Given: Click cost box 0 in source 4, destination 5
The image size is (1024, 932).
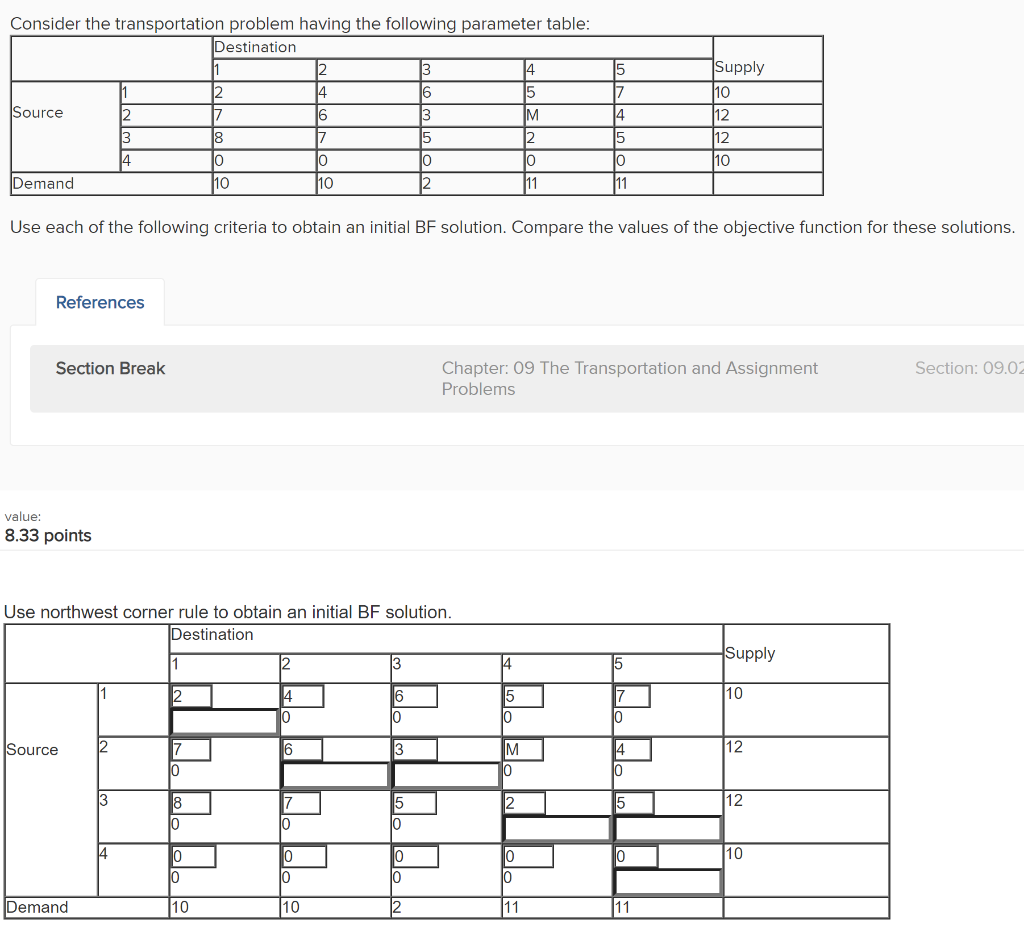Looking at the screenshot, I should click(x=636, y=856).
